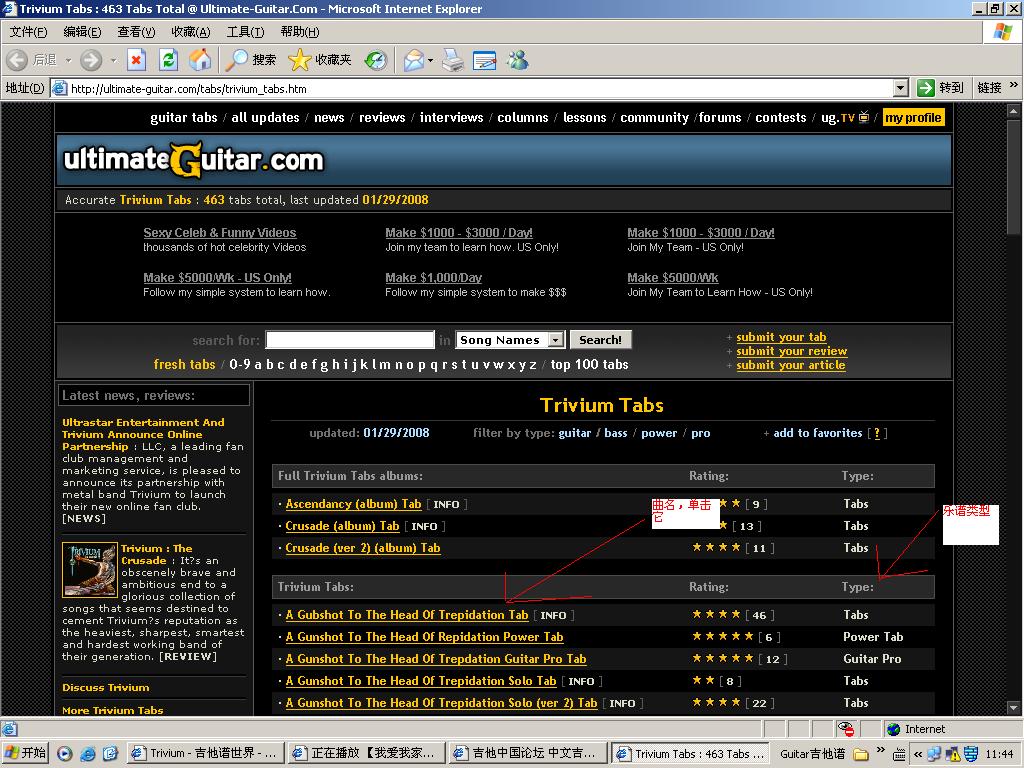
Task: Click submit your tab link
Action: coord(781,337)
